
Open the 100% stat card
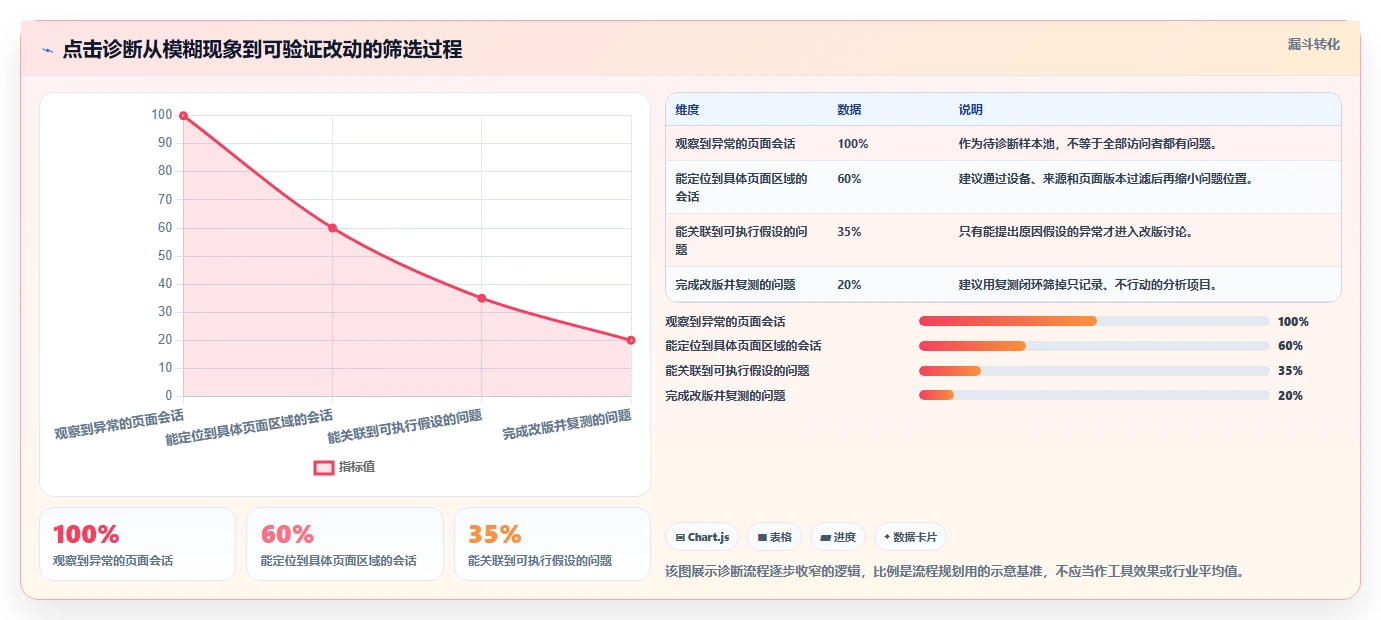tap(137, 544)
